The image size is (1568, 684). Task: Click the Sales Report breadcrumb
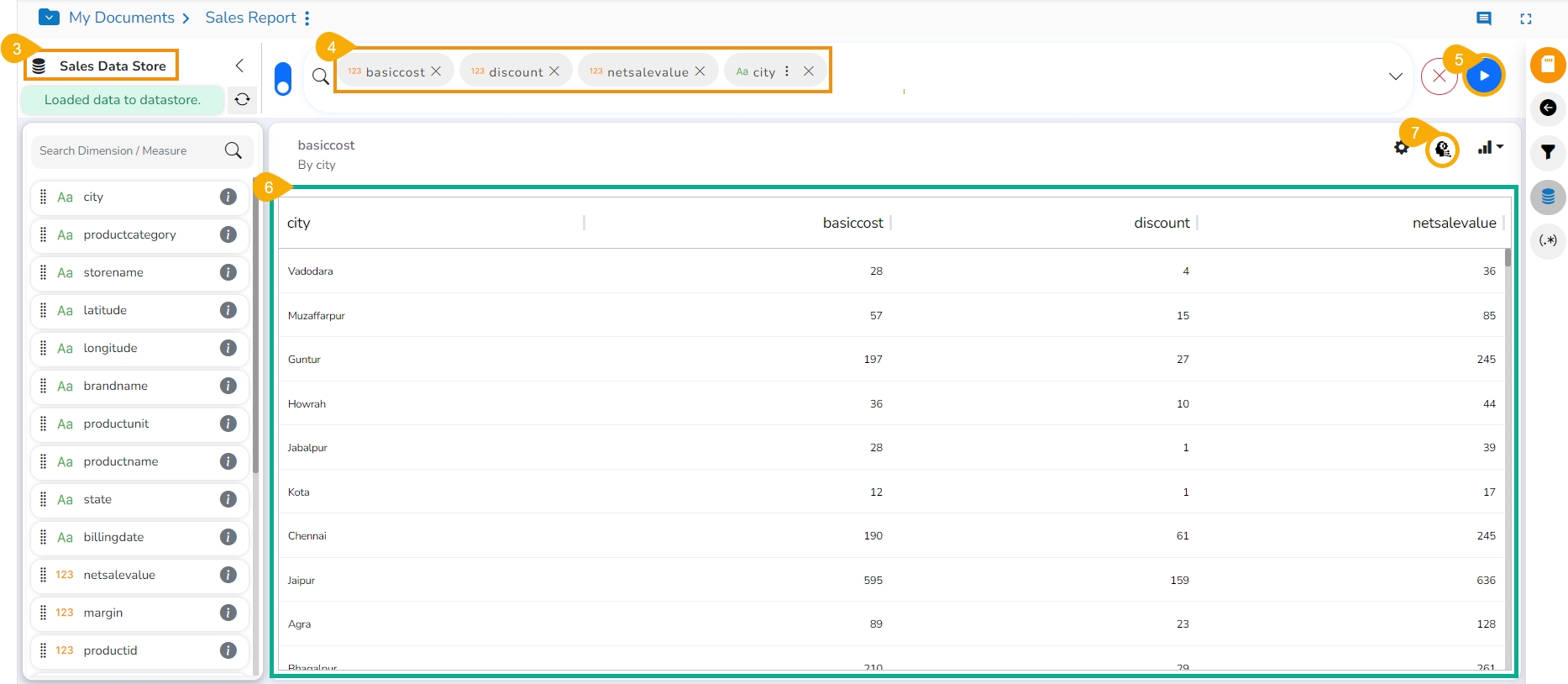[250, 18]
